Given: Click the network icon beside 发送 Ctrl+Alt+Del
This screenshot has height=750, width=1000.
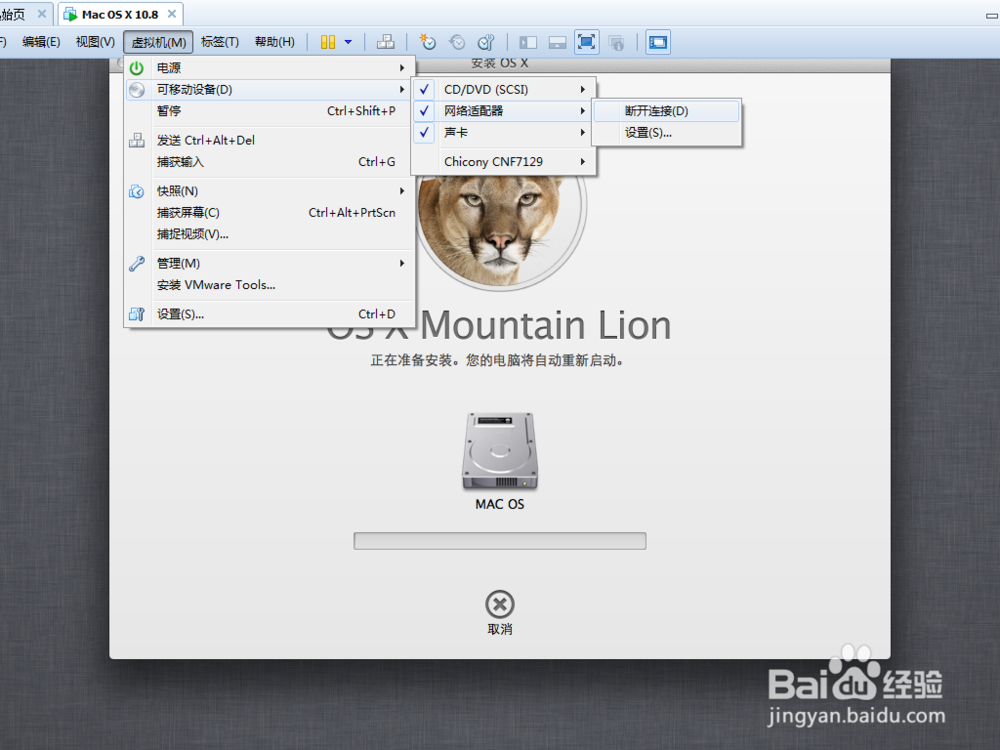Looking at the screenshot, I should pos(136,140).
